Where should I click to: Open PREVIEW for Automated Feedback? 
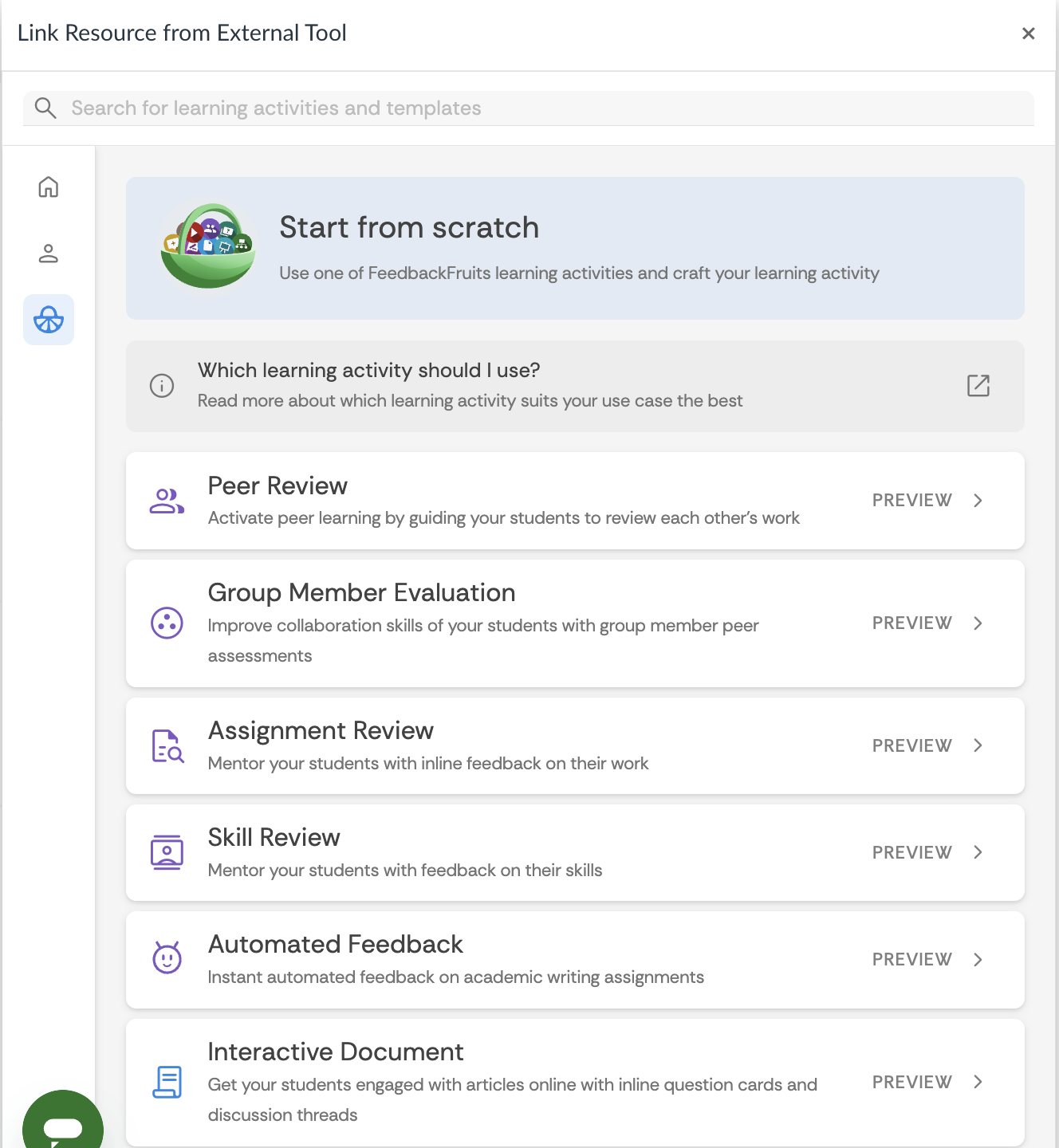[911, 959]
